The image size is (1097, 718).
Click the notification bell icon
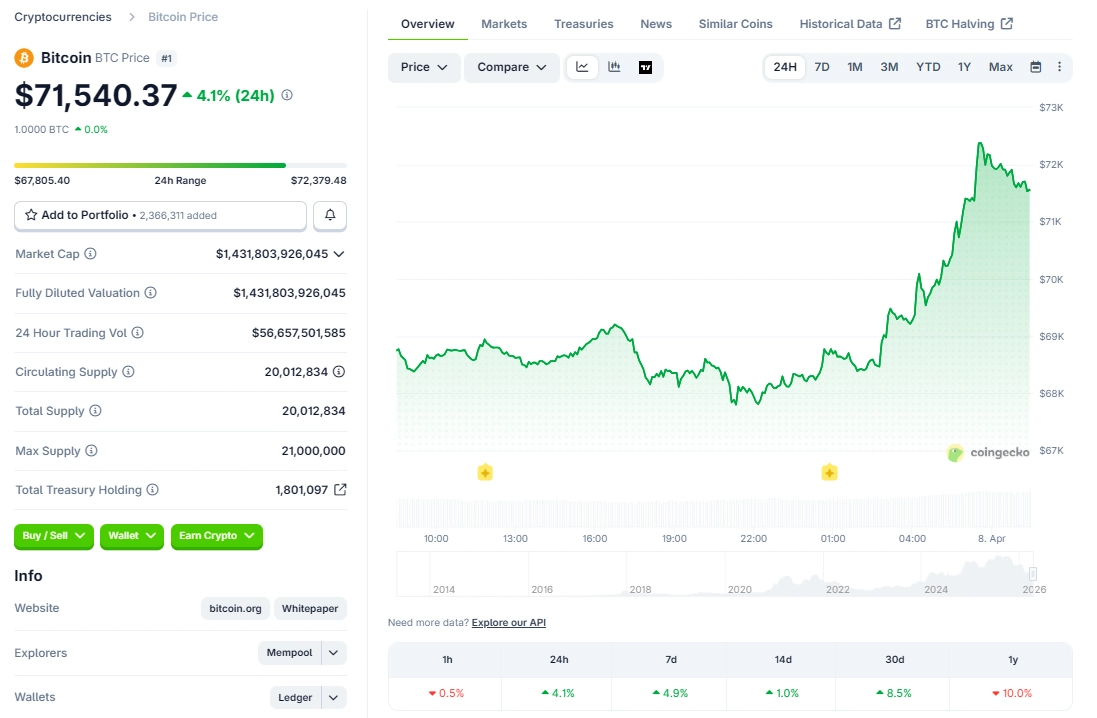(x=330, y=215)
